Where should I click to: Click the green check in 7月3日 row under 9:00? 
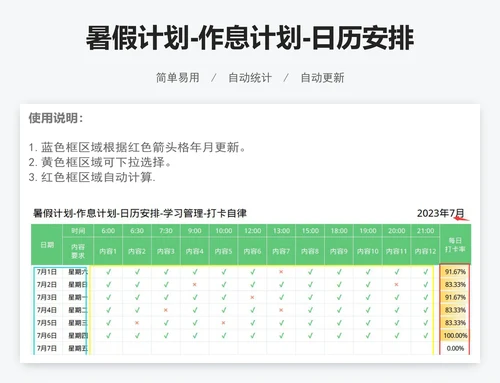(x=195, y=297)
